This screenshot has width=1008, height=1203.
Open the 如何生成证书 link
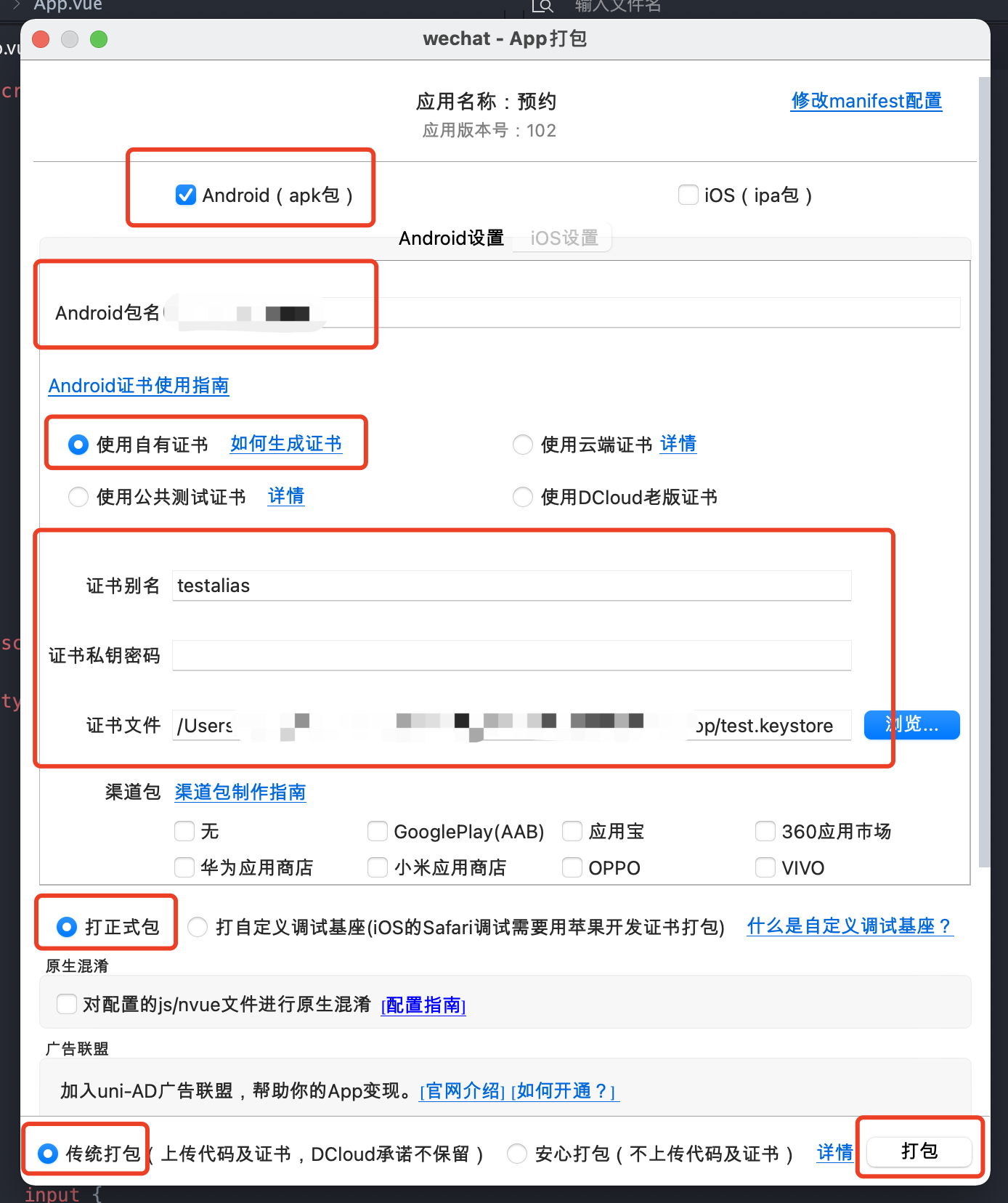(285, 444)
